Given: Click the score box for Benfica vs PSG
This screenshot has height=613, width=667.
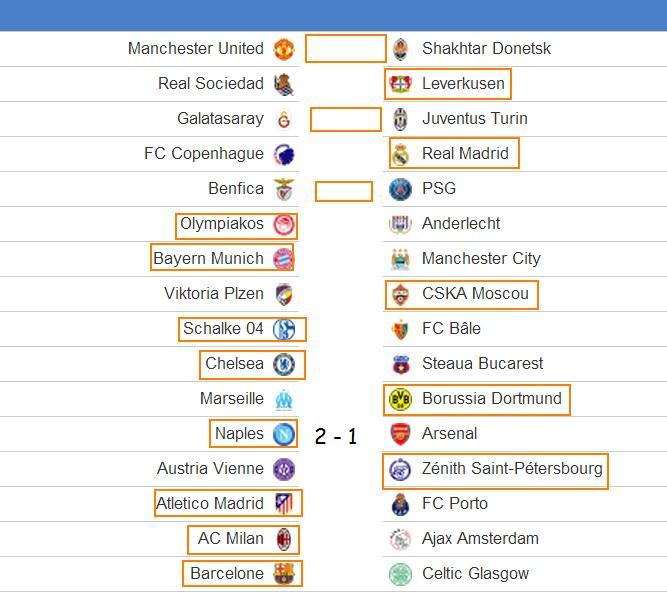Looking at the screenshot, I should [344, 191].
